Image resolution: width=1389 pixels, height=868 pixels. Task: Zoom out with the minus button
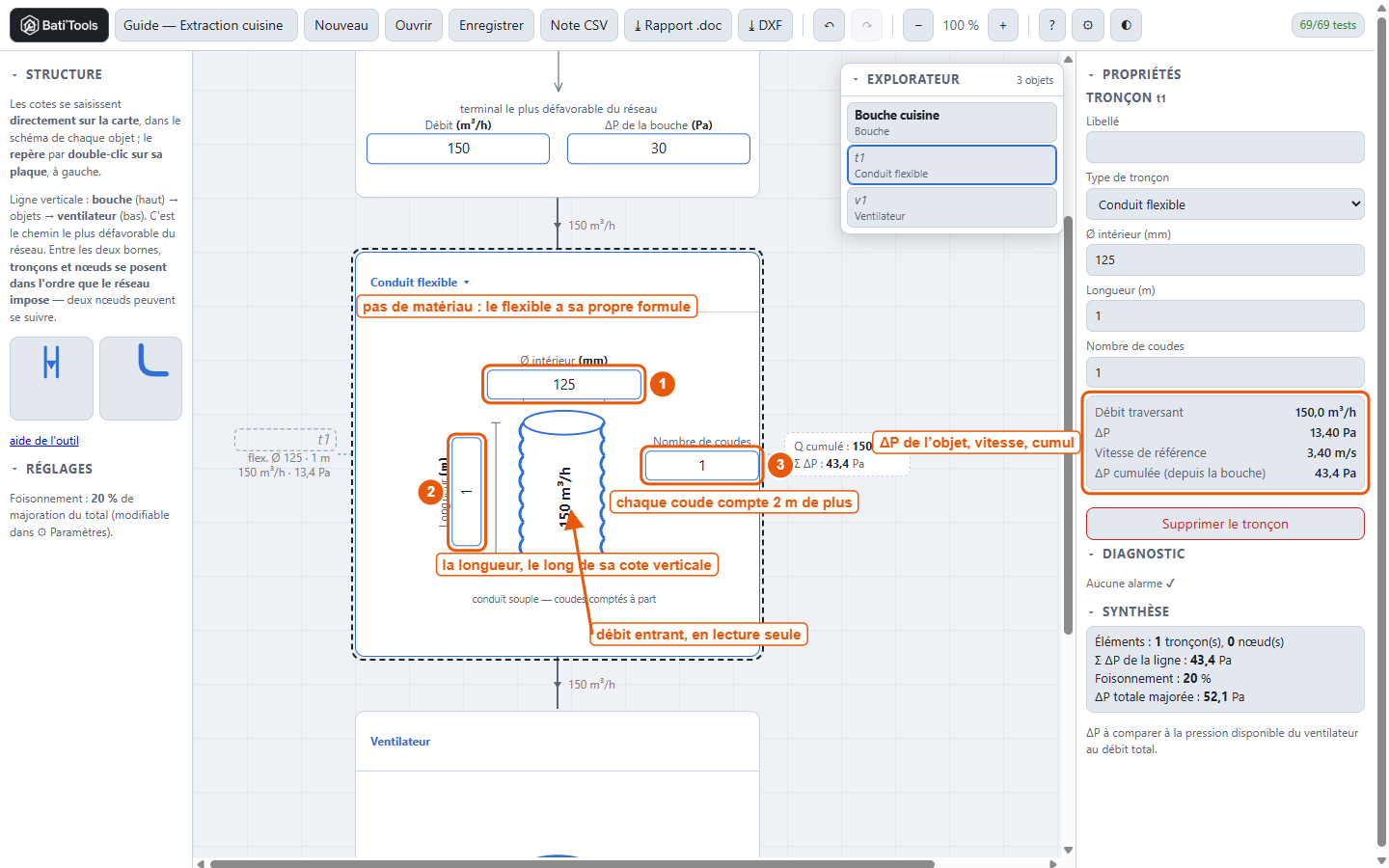(918, 25)
